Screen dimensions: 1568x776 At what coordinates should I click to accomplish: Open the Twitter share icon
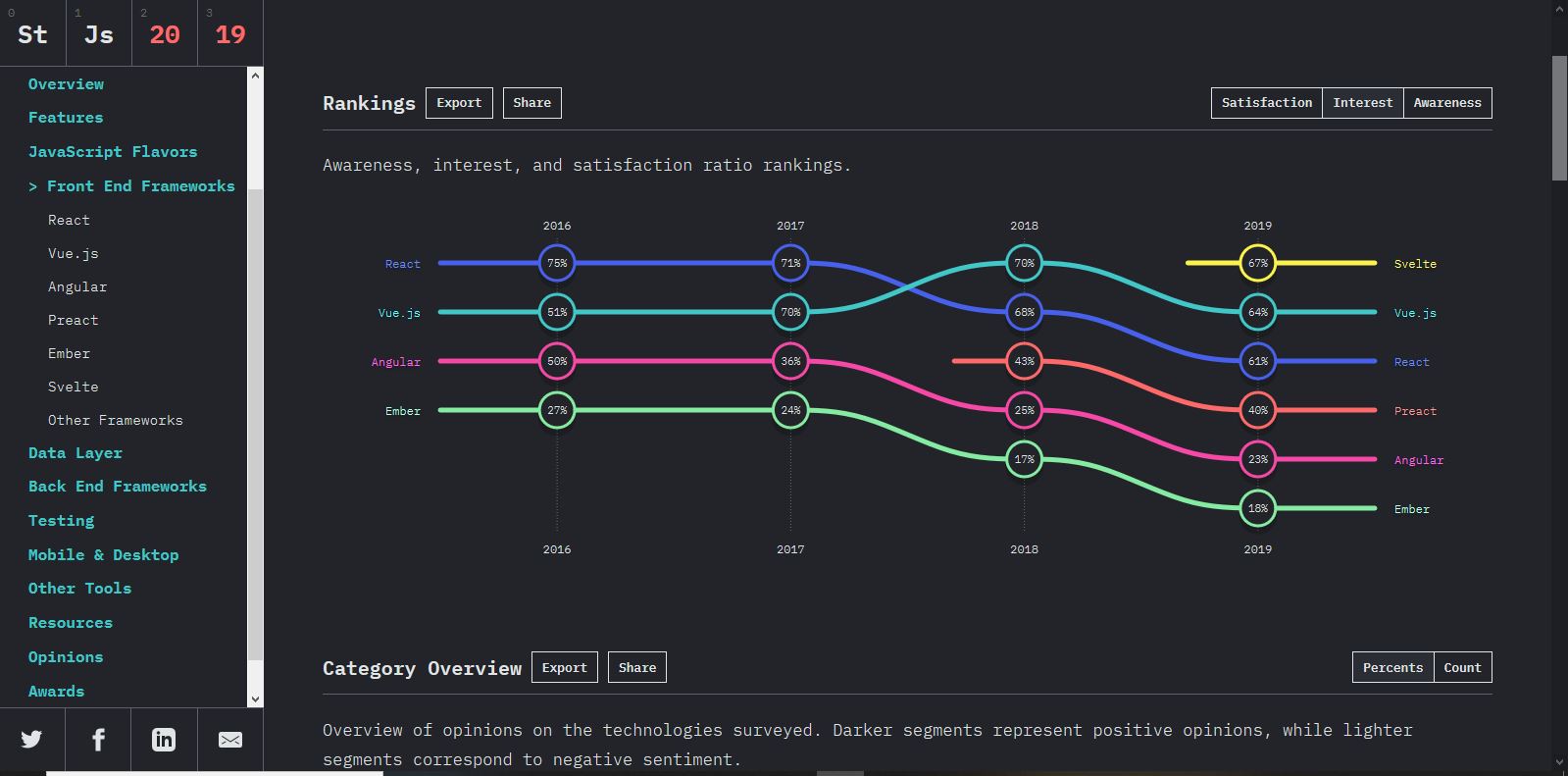(31, 740)
